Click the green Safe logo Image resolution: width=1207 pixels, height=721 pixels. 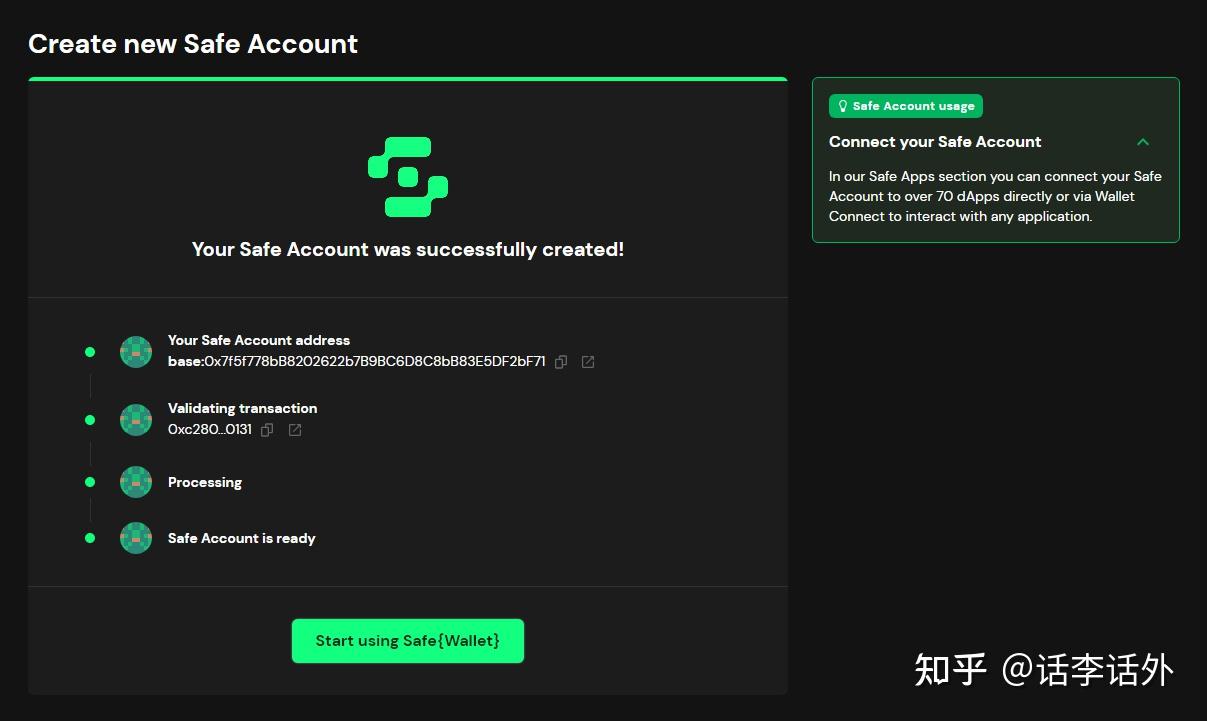point(408,177)
